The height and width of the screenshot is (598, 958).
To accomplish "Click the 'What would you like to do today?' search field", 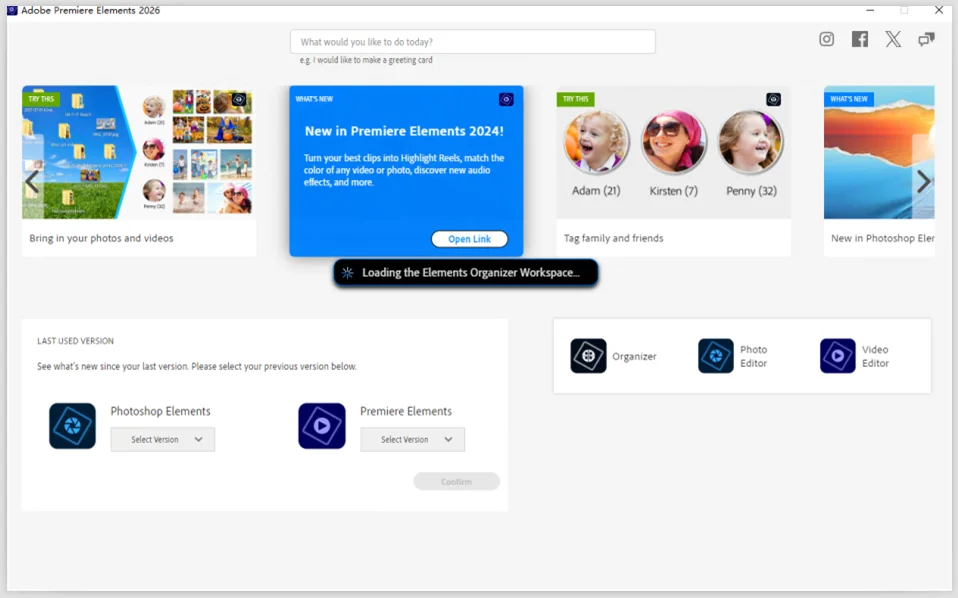I will click(x=473, y=42).
